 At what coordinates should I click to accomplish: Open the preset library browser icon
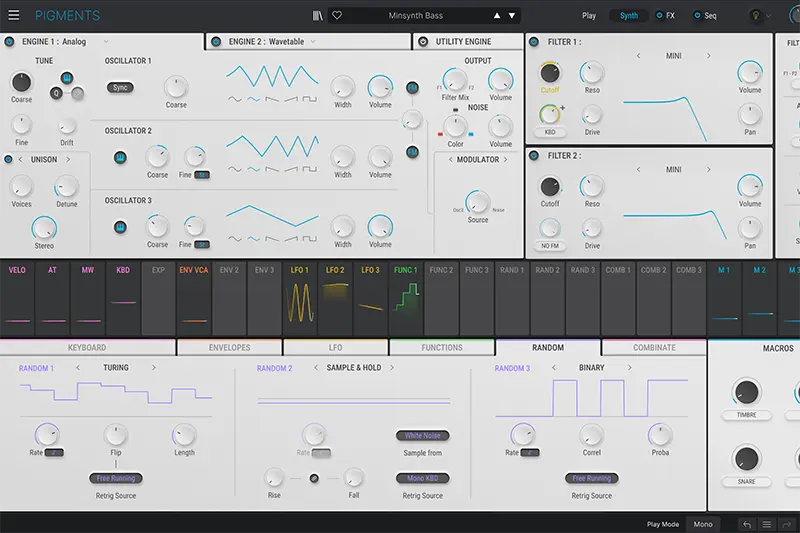click(318, 16)
